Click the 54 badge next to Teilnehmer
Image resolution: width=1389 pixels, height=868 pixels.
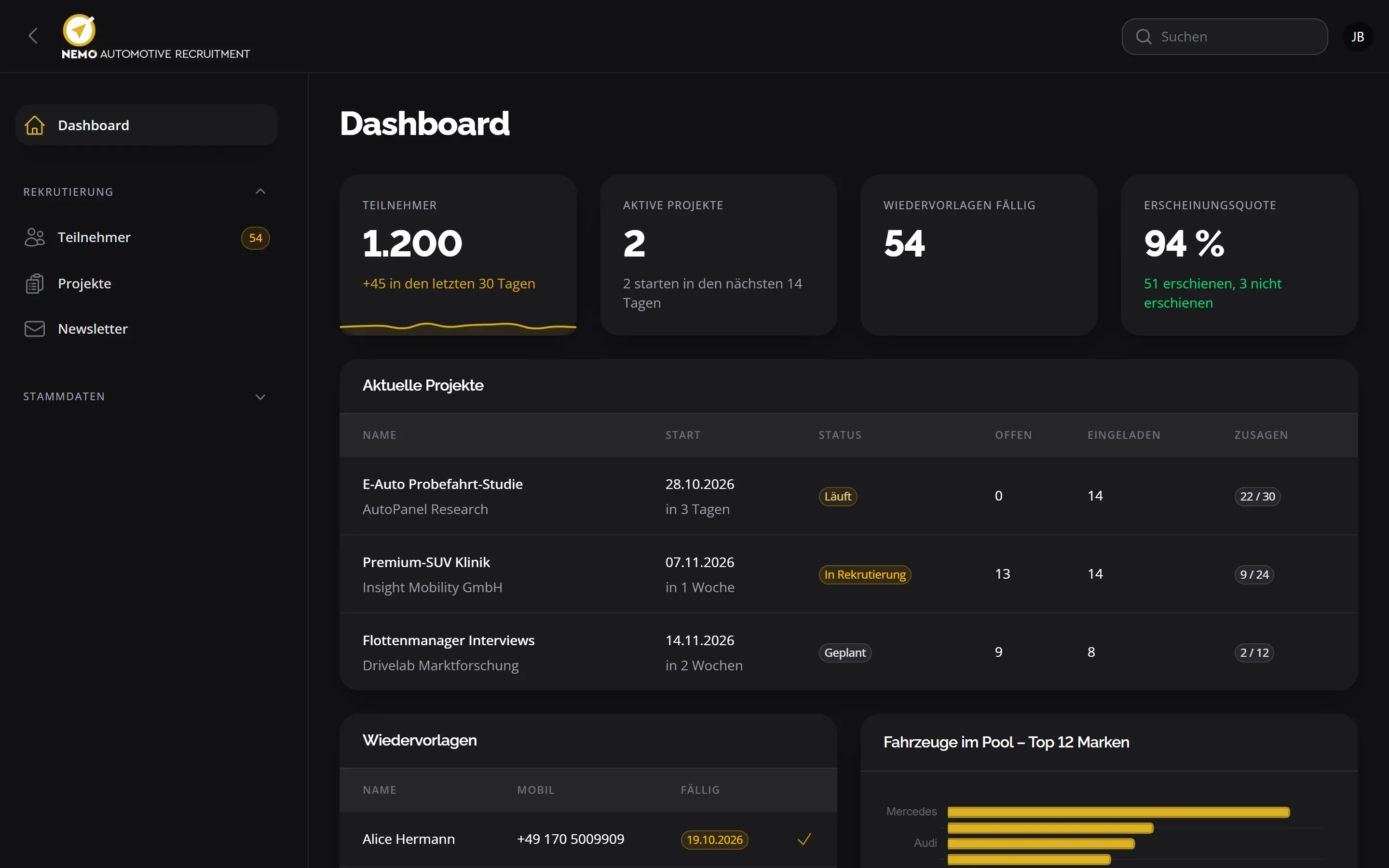click(x=256, y=238)
